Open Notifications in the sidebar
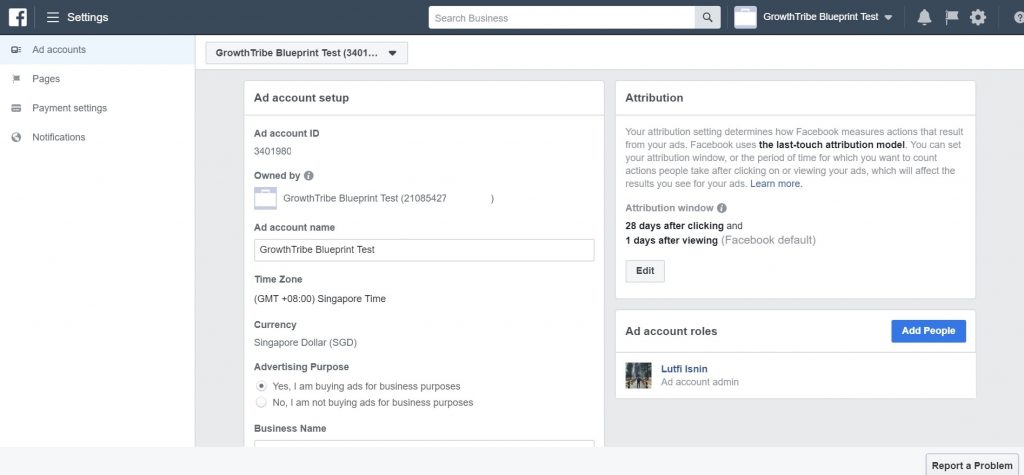The width and height of the screenshot is (1024, 475). click(97, 137)
